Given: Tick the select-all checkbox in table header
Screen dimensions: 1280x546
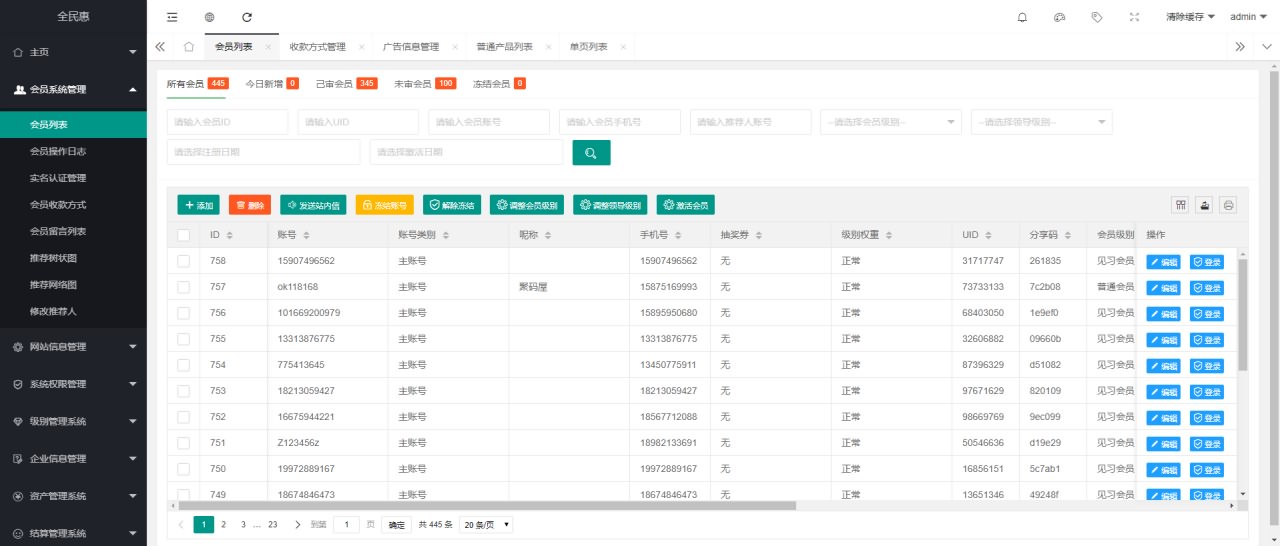Looking at the screenshot, I should pyautogui.click(x=183, y=235).
